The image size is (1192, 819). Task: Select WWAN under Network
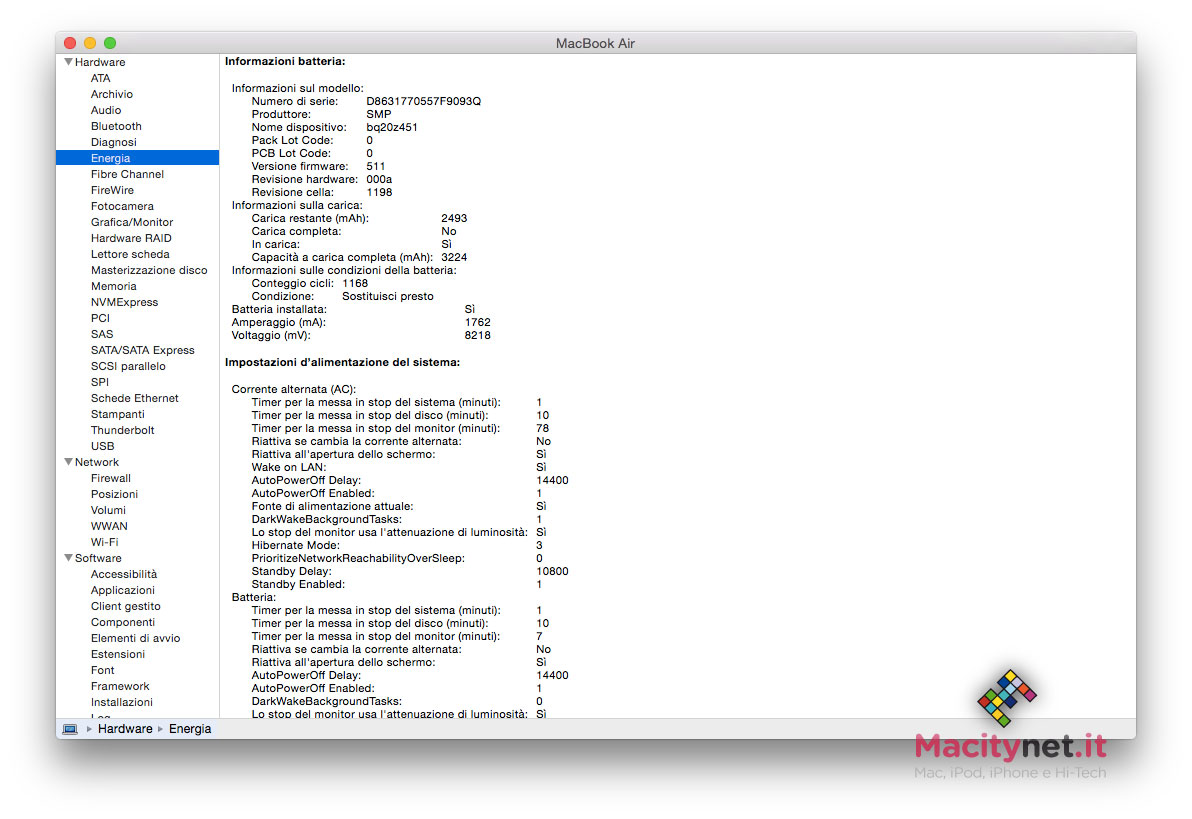click(109, 525)
